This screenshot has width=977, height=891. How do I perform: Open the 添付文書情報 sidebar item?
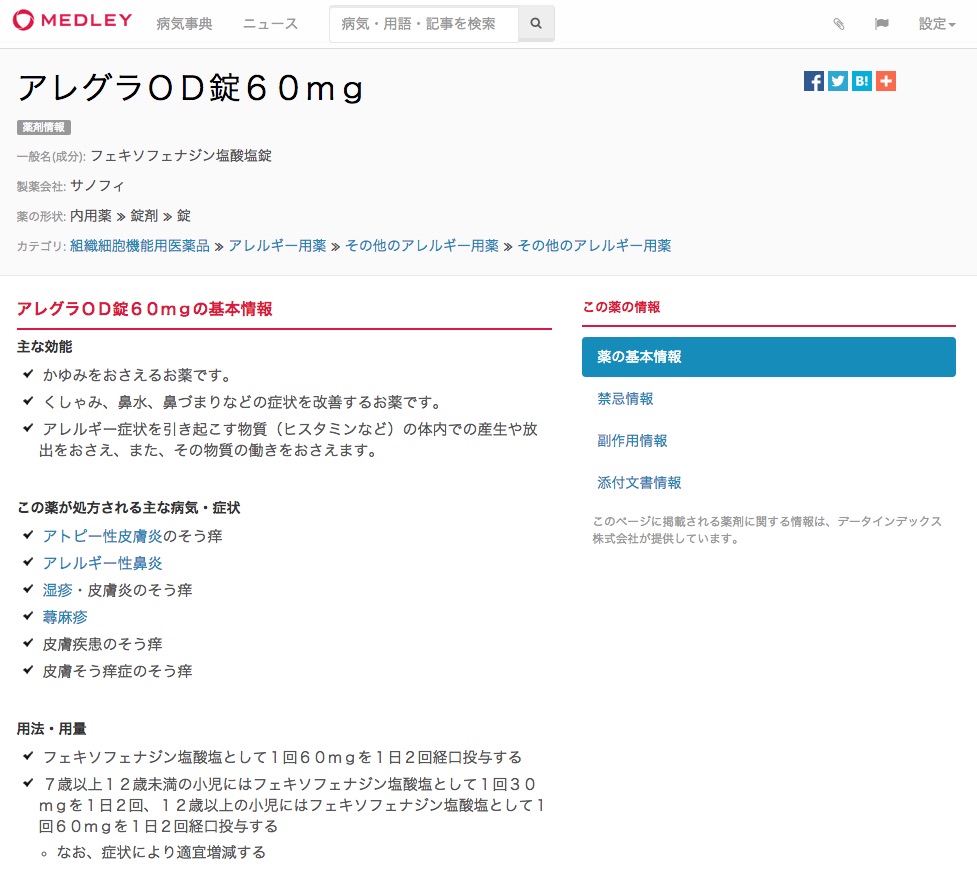639,482
